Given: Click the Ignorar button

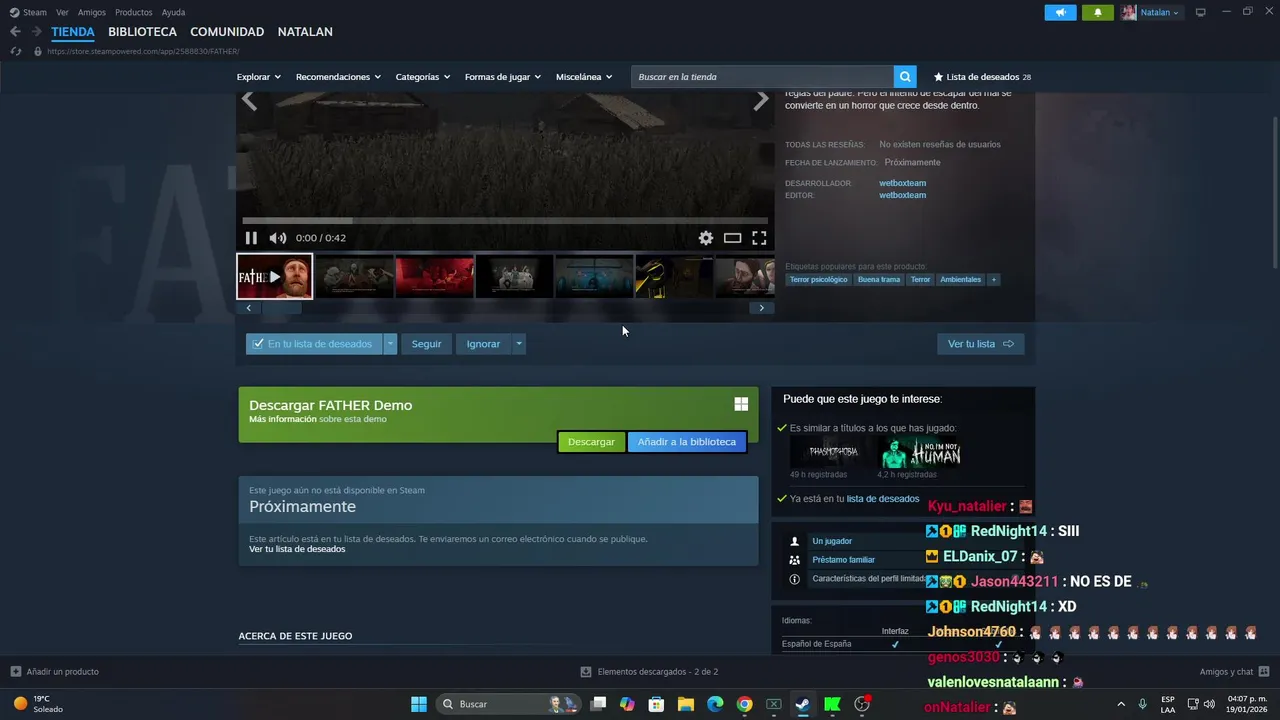Looking at the screenshot, I should [x=483, y=344].
